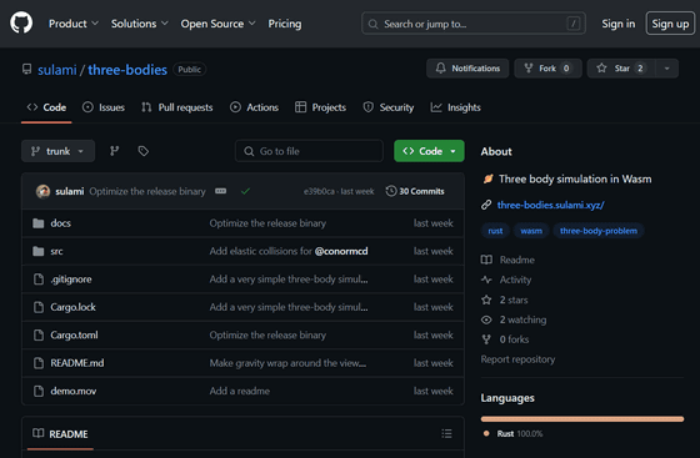Click the Cargo.toml file icon
This screenshot has width=700, height=458.
(x=39, y=335)
